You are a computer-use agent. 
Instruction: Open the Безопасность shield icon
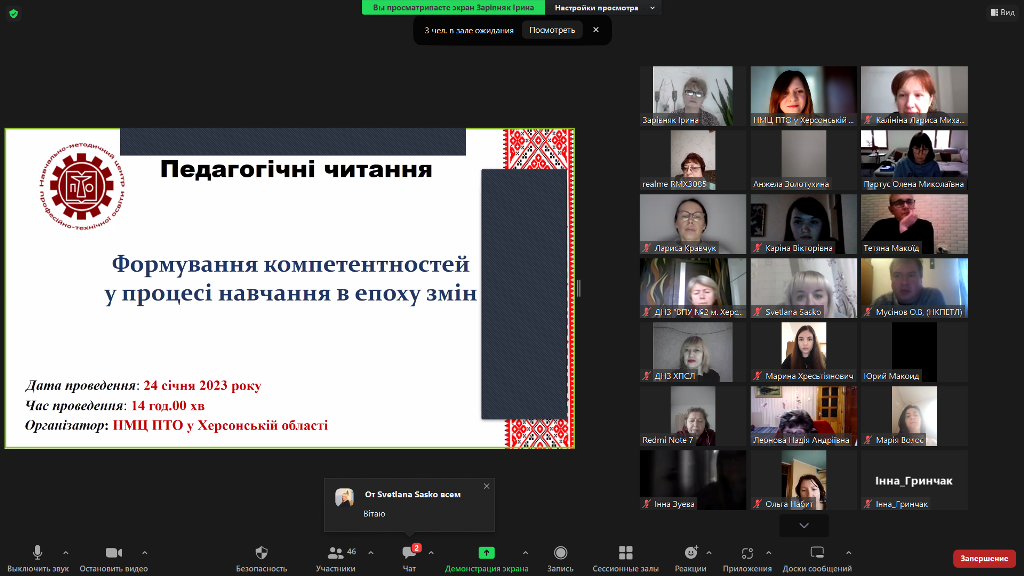(261, 553)
